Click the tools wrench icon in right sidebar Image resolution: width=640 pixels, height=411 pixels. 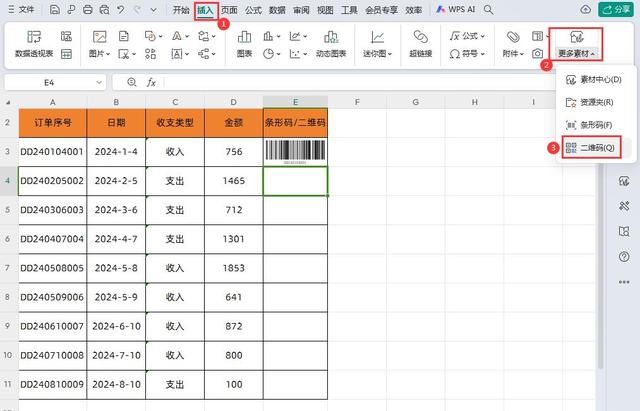624,206
